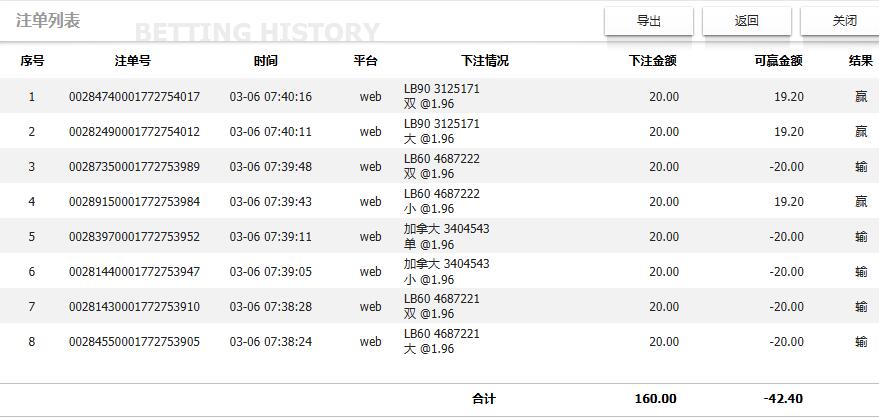Click the 合计 total amount 160.00

(655, 399)
